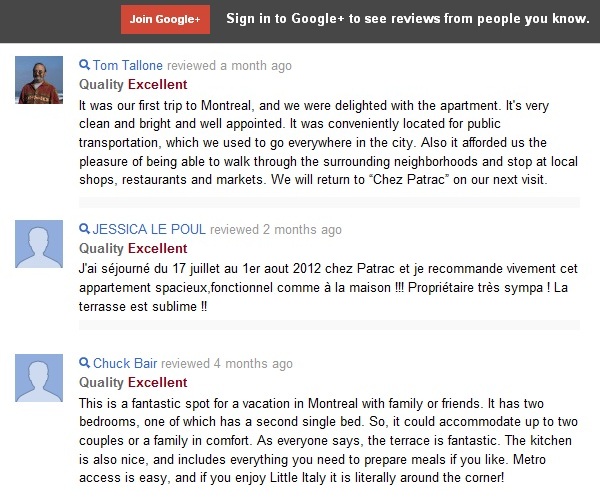Click Tom Tallone's profile photo
Image resolution: width=600 pixels, height=500 pixels.
click(x=39, y=80)
